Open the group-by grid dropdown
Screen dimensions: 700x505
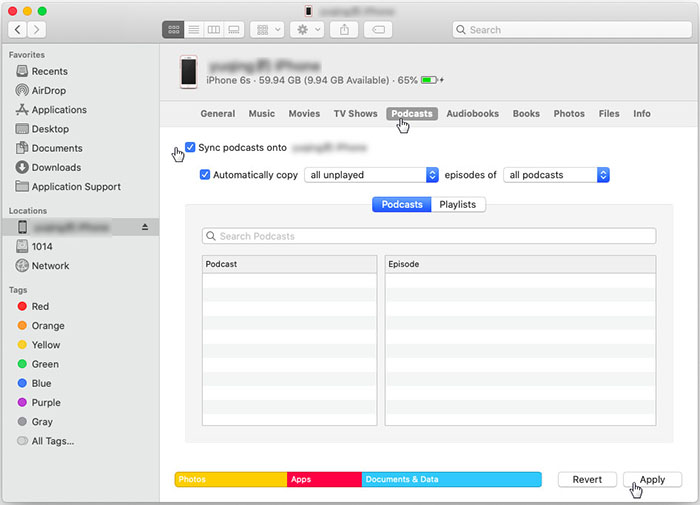coord(267,30)
